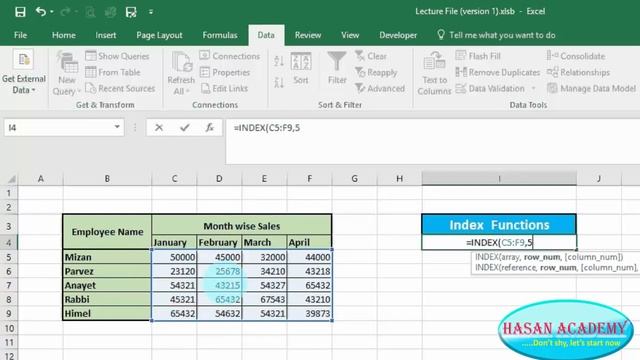Cancel formula entry with X

(159, 128)
